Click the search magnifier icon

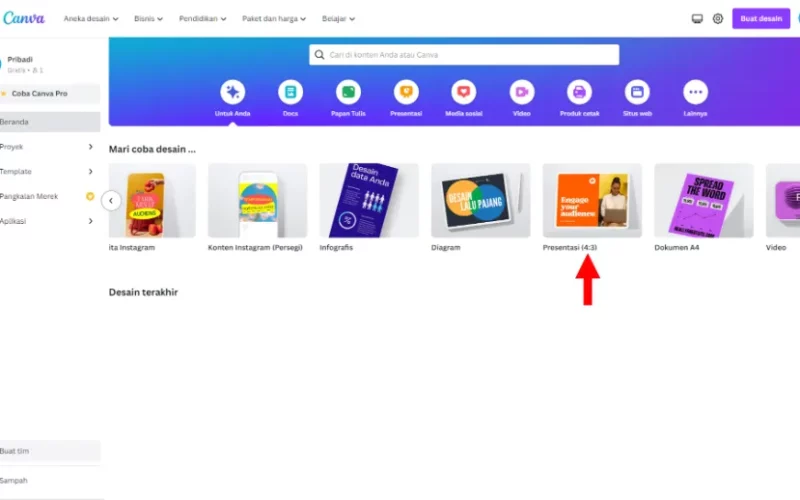319,55
